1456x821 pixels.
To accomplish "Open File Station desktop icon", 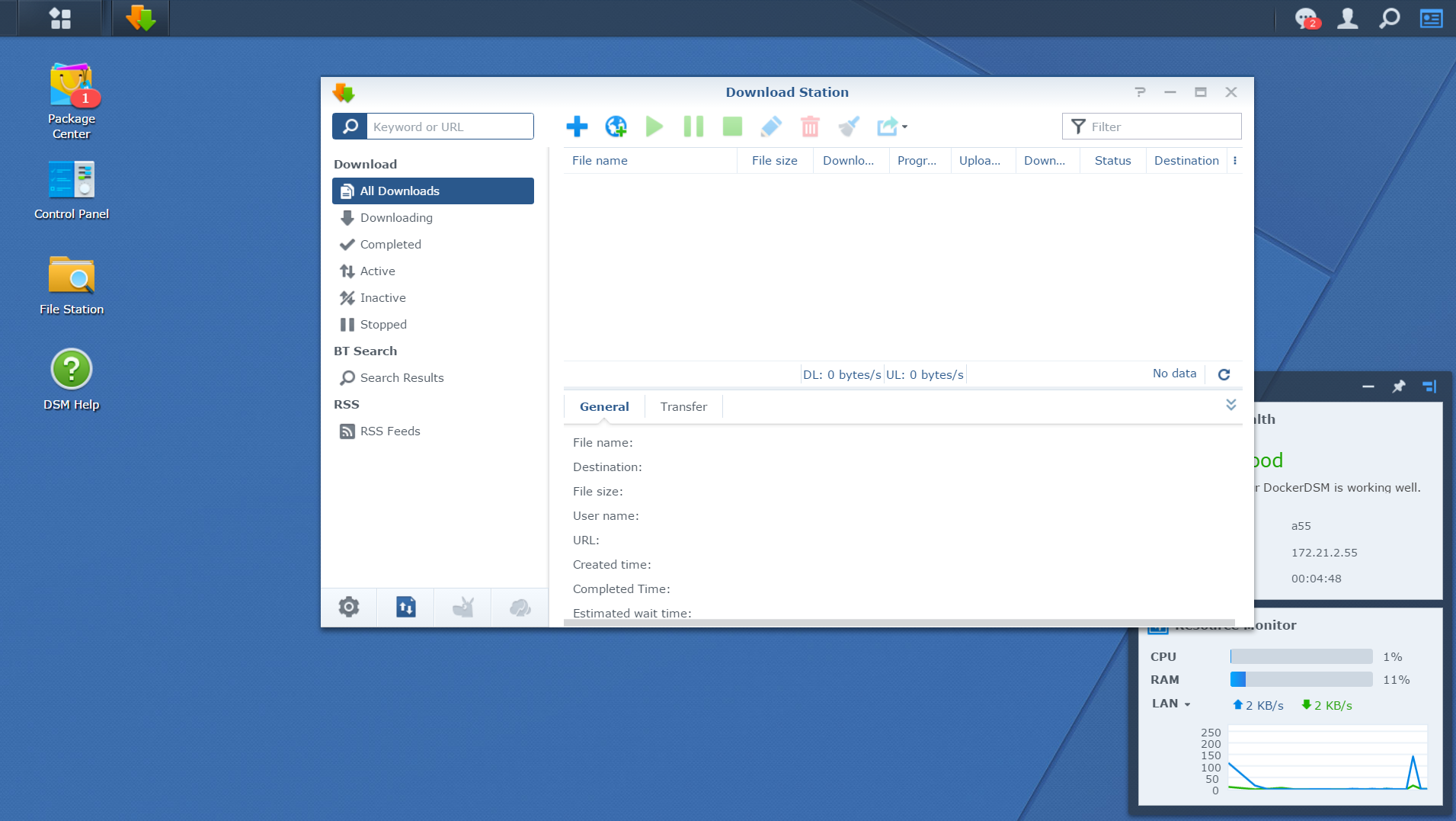I will coord(72,286).
